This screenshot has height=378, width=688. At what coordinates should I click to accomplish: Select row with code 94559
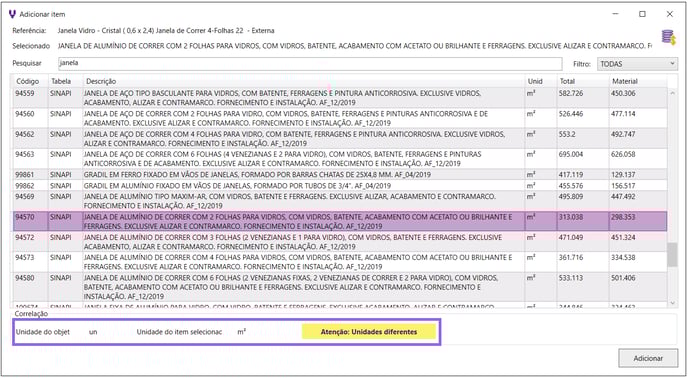coord(340,98)
